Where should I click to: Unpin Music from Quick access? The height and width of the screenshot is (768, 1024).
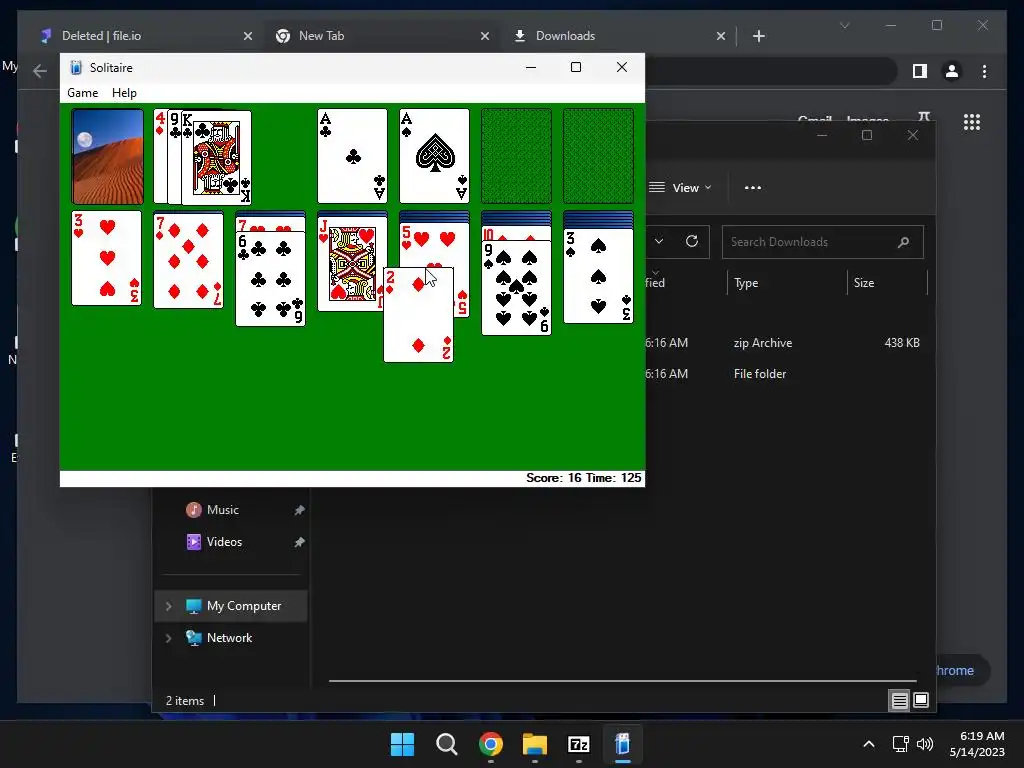tap(299, 510)
